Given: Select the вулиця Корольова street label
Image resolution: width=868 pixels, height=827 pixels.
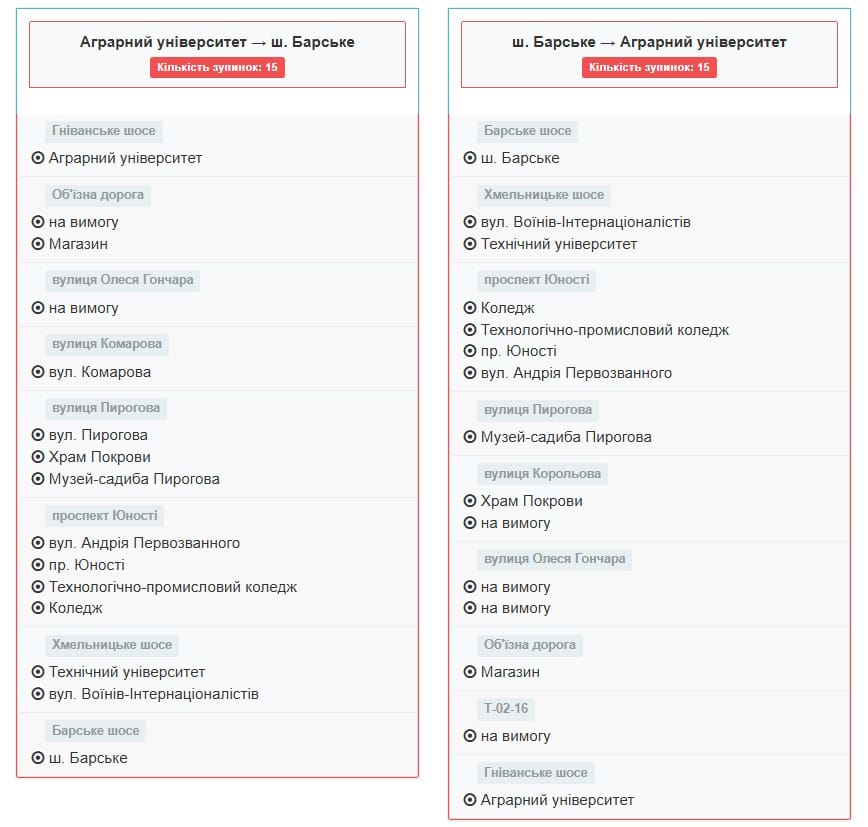Looking at the screenshot, I should [543, 473].
